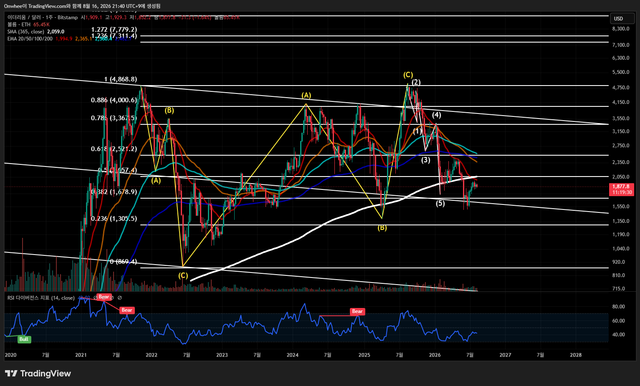640x386 pixels.
Task: Click 60.00 on the RSI axis
Action: tap(619, 321)
